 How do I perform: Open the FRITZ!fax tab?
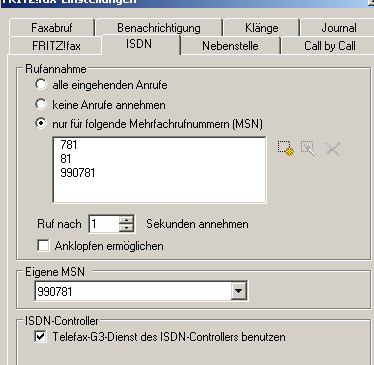56,46
